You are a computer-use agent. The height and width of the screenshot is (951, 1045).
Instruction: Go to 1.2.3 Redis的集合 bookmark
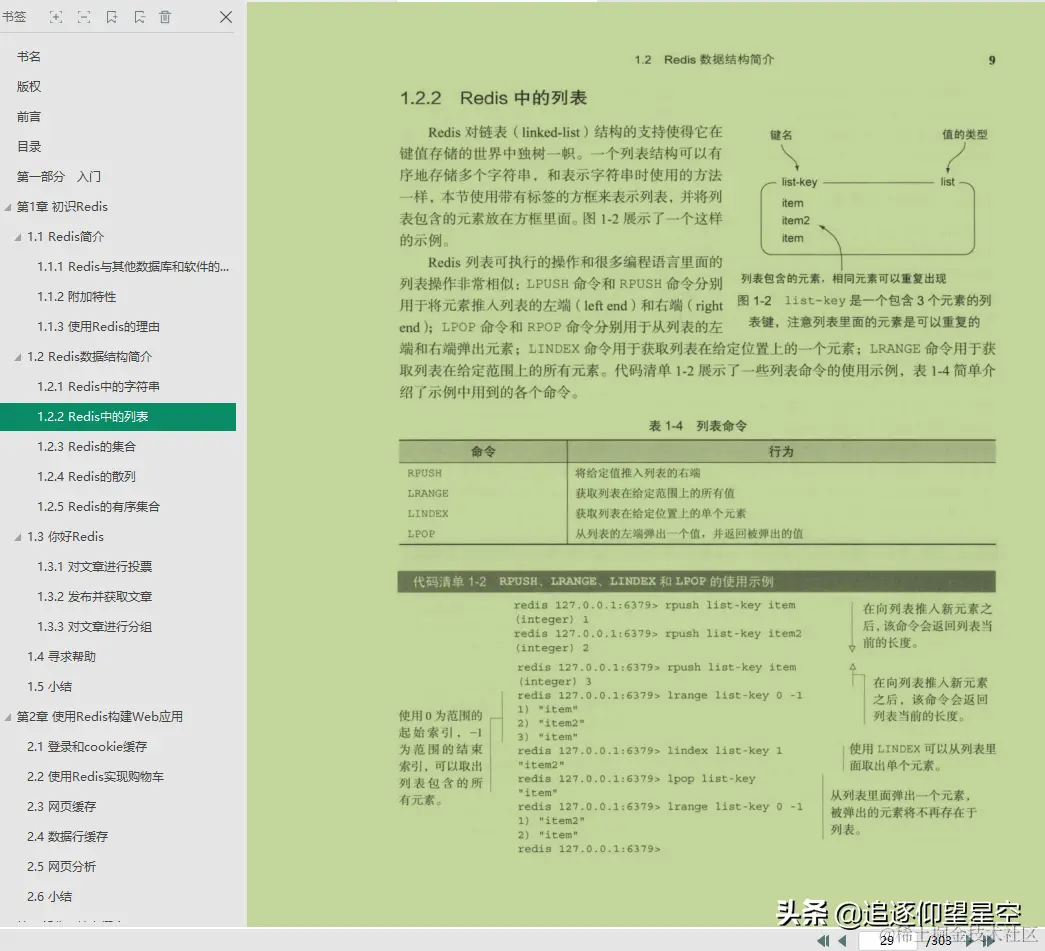pyautogui.click(x=86, y=447)
